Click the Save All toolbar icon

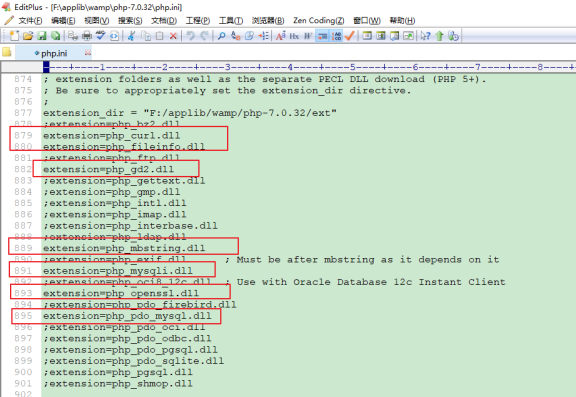click(x=55, y=36)
